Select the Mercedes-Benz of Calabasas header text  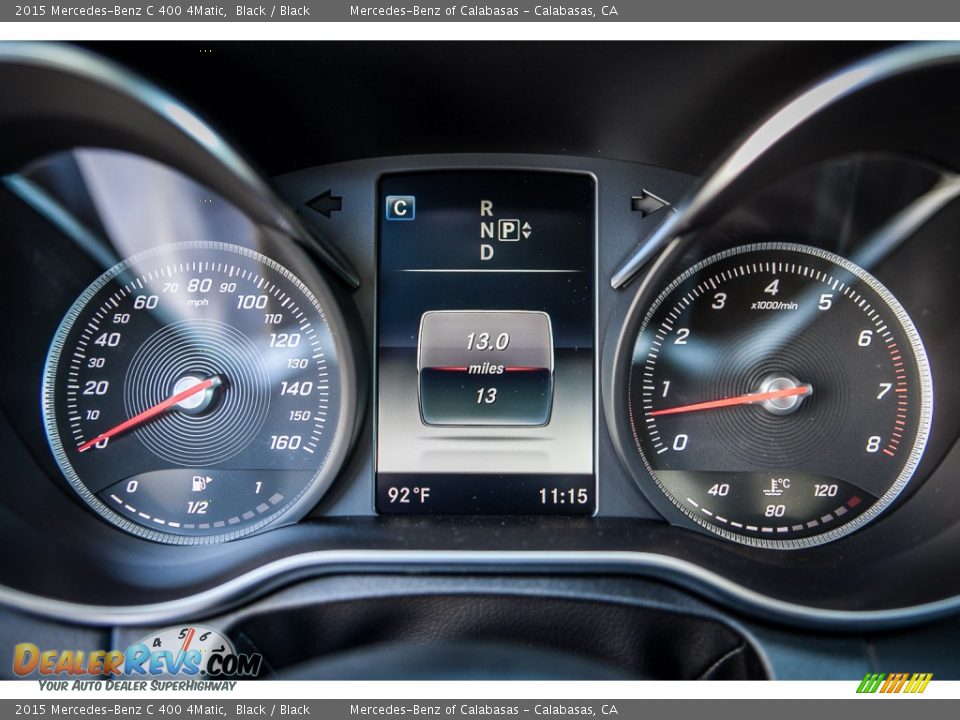(486, 10)
